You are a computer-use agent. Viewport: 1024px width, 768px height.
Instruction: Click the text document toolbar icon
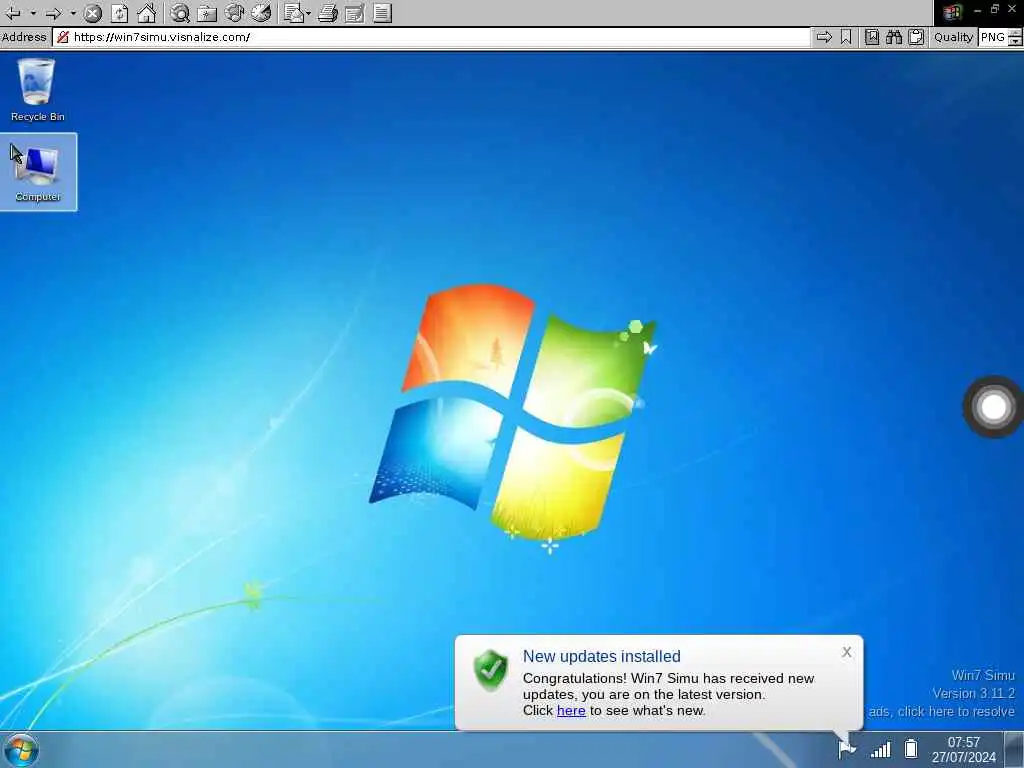pos(383,13)
